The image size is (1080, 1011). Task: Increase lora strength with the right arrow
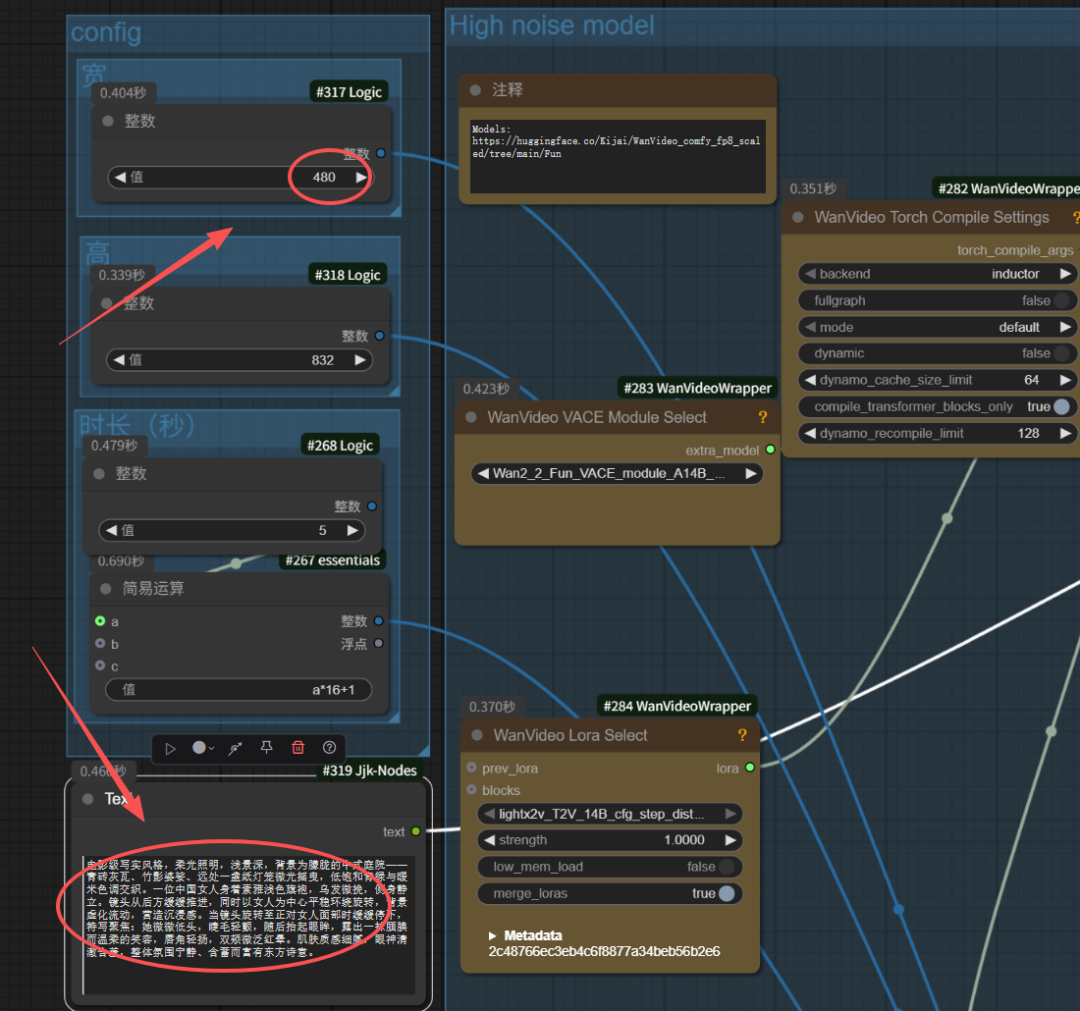(x=730, y=840)
